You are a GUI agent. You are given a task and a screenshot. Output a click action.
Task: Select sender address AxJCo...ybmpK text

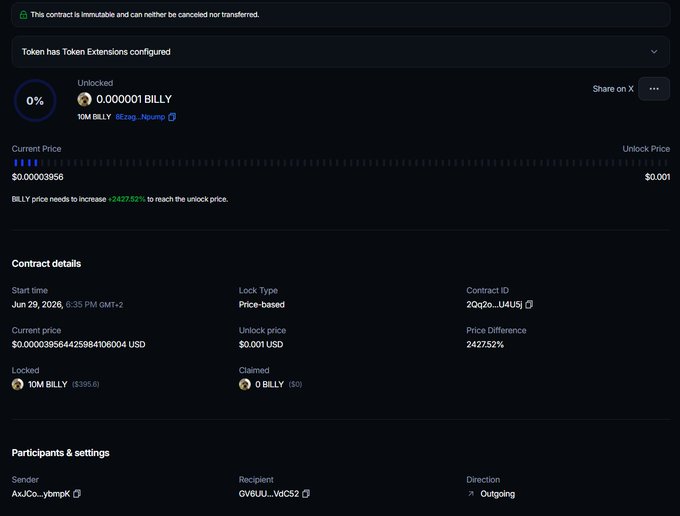tap(41, 494)
